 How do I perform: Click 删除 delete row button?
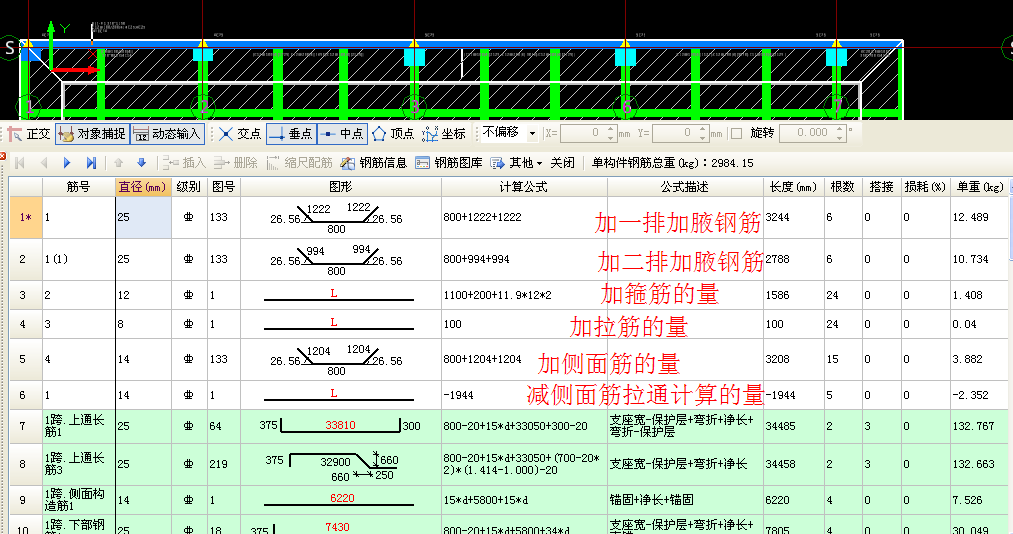coord(236,163)
